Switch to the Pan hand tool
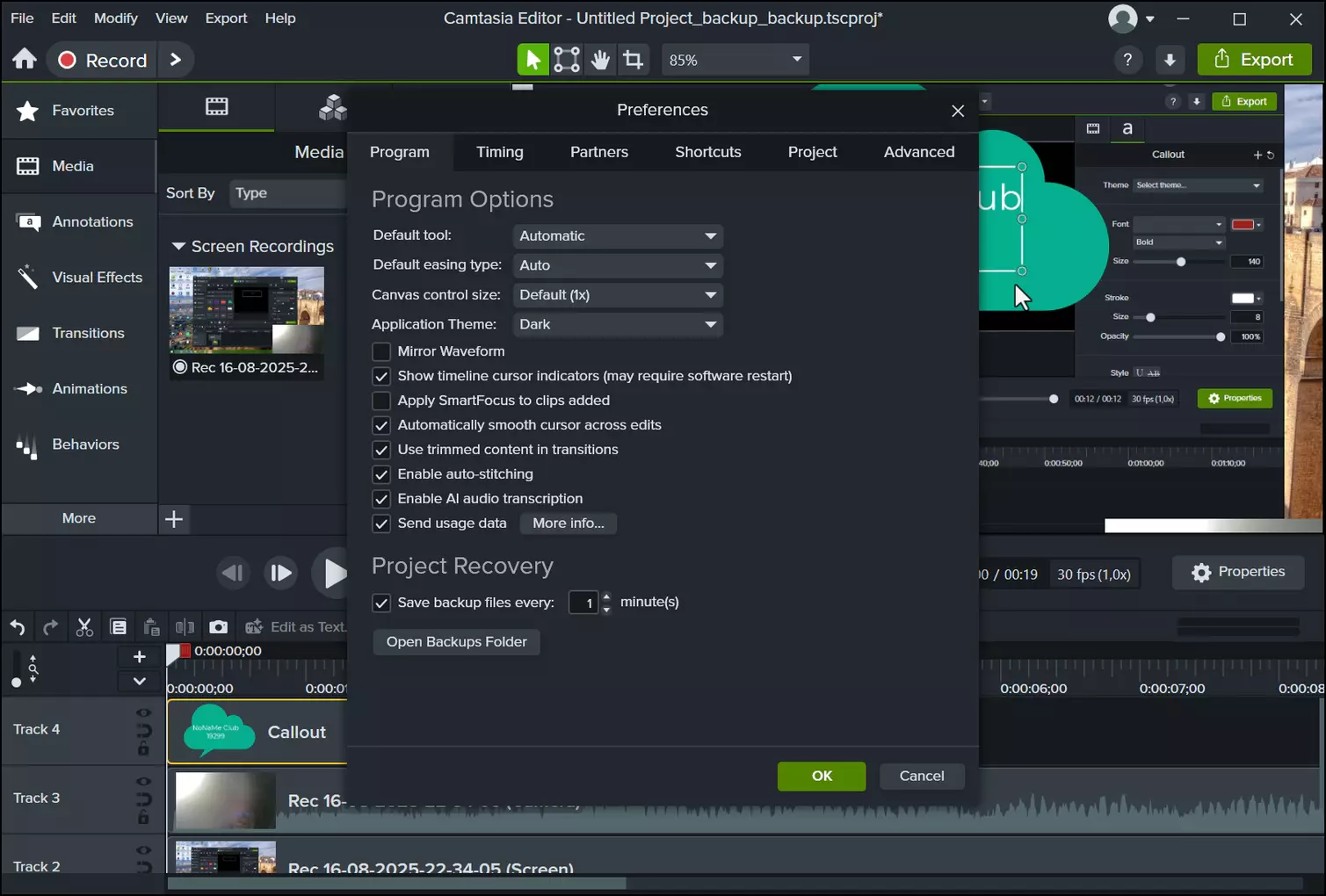Viewport: 1326px width, 896px height. coord(600,60)
